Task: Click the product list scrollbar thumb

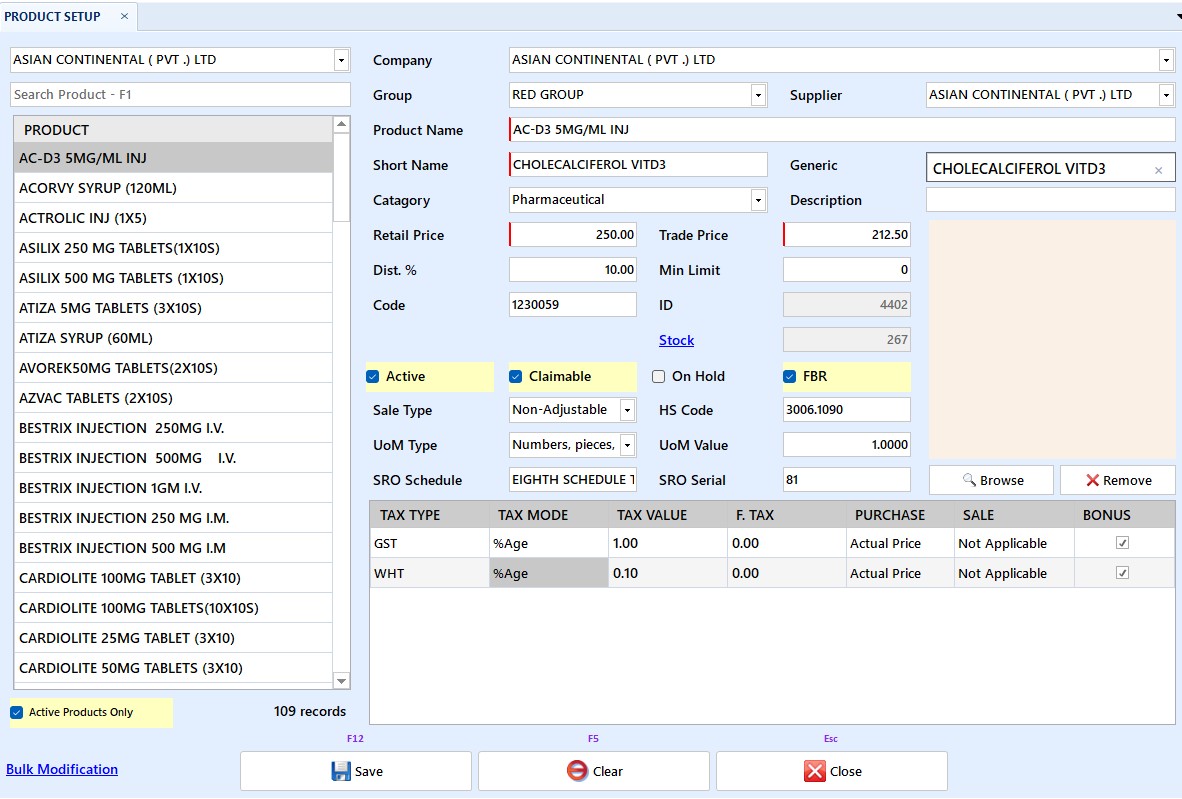Action: click(x=341, y=178)
